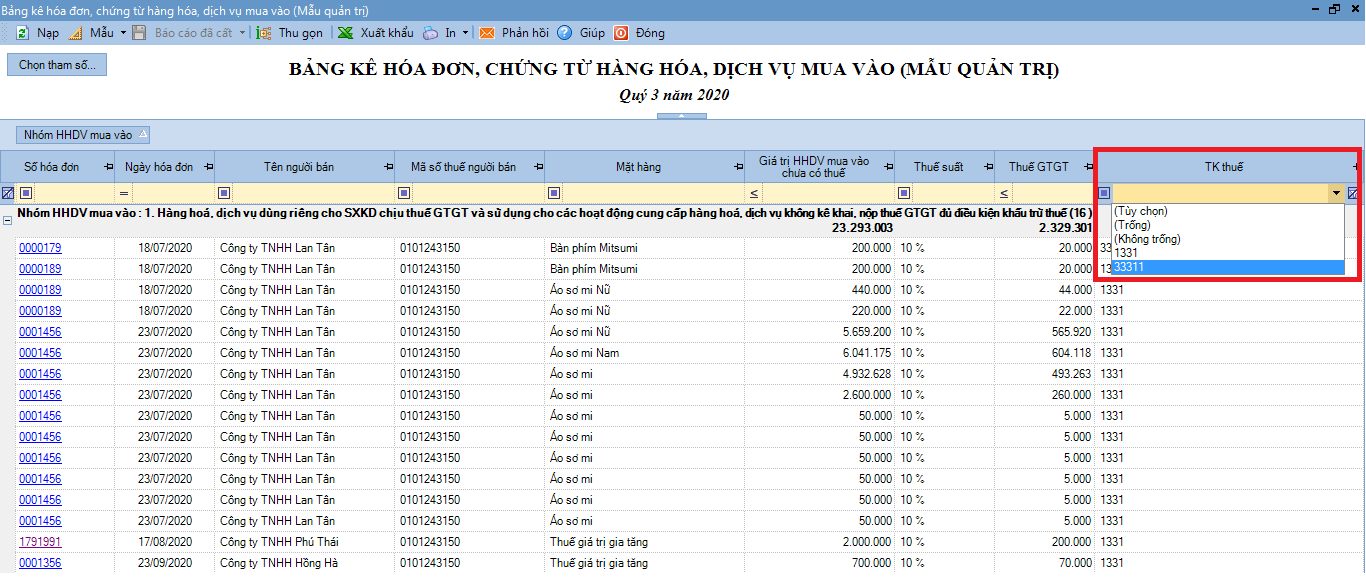Viewport: 1366px width, 582px height.
Task: Pin the Tên người bán column
Action: (387, 167)
